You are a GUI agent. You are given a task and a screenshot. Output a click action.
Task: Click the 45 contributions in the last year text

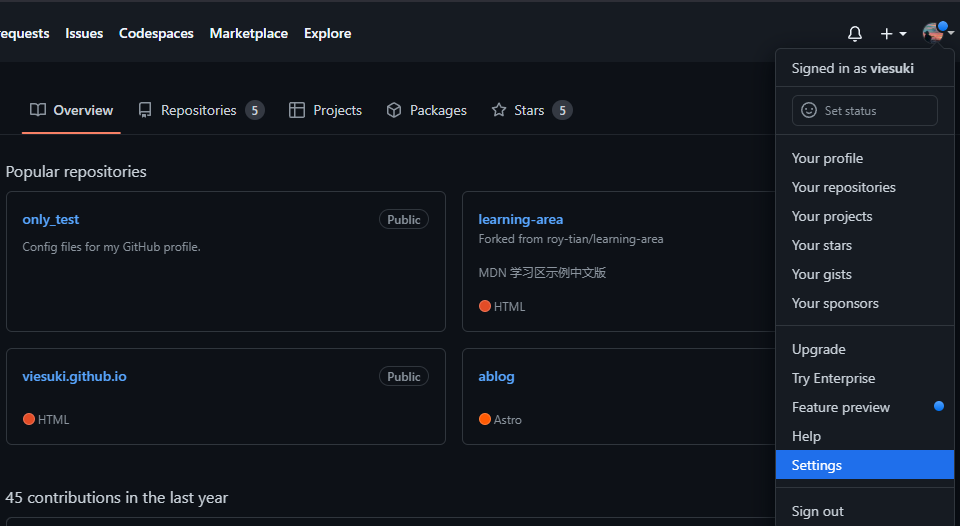116,497
